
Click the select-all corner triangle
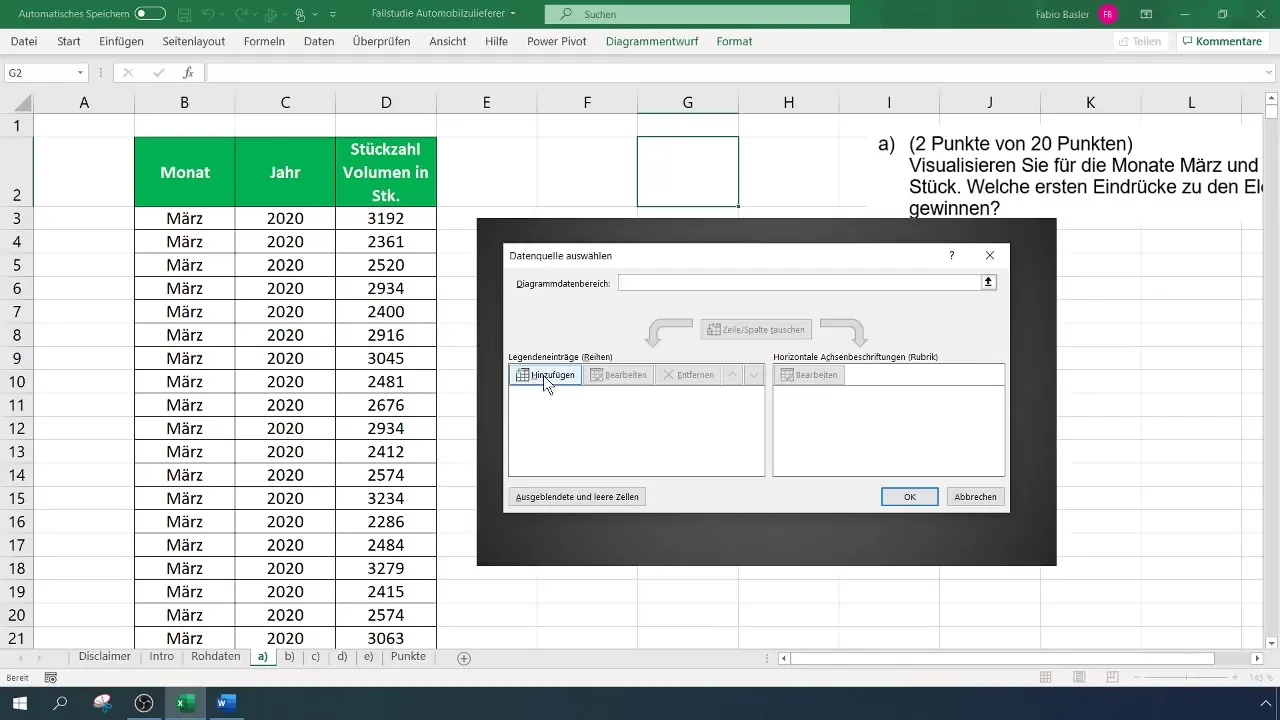21,103
